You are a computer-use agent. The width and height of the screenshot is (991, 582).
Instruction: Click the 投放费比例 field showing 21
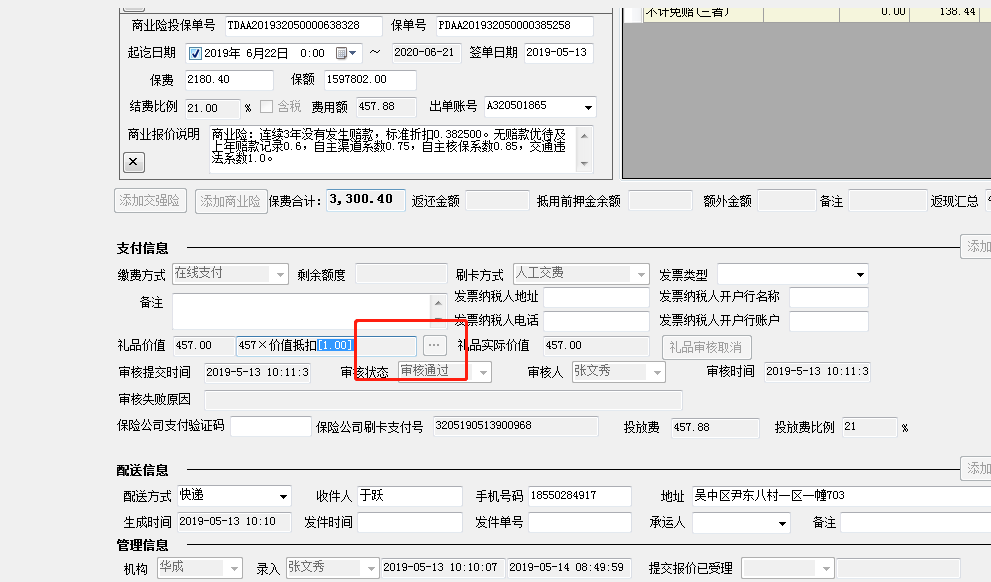point(869,427)
